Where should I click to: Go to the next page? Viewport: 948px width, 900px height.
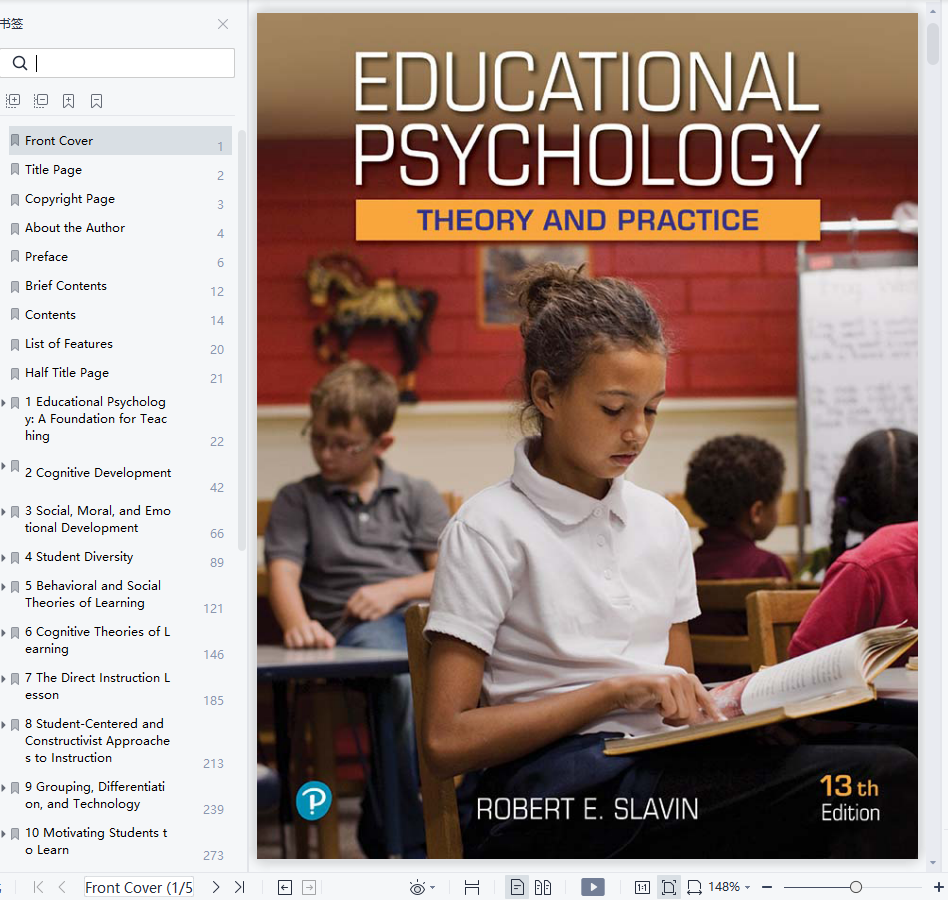coord(216,887)
